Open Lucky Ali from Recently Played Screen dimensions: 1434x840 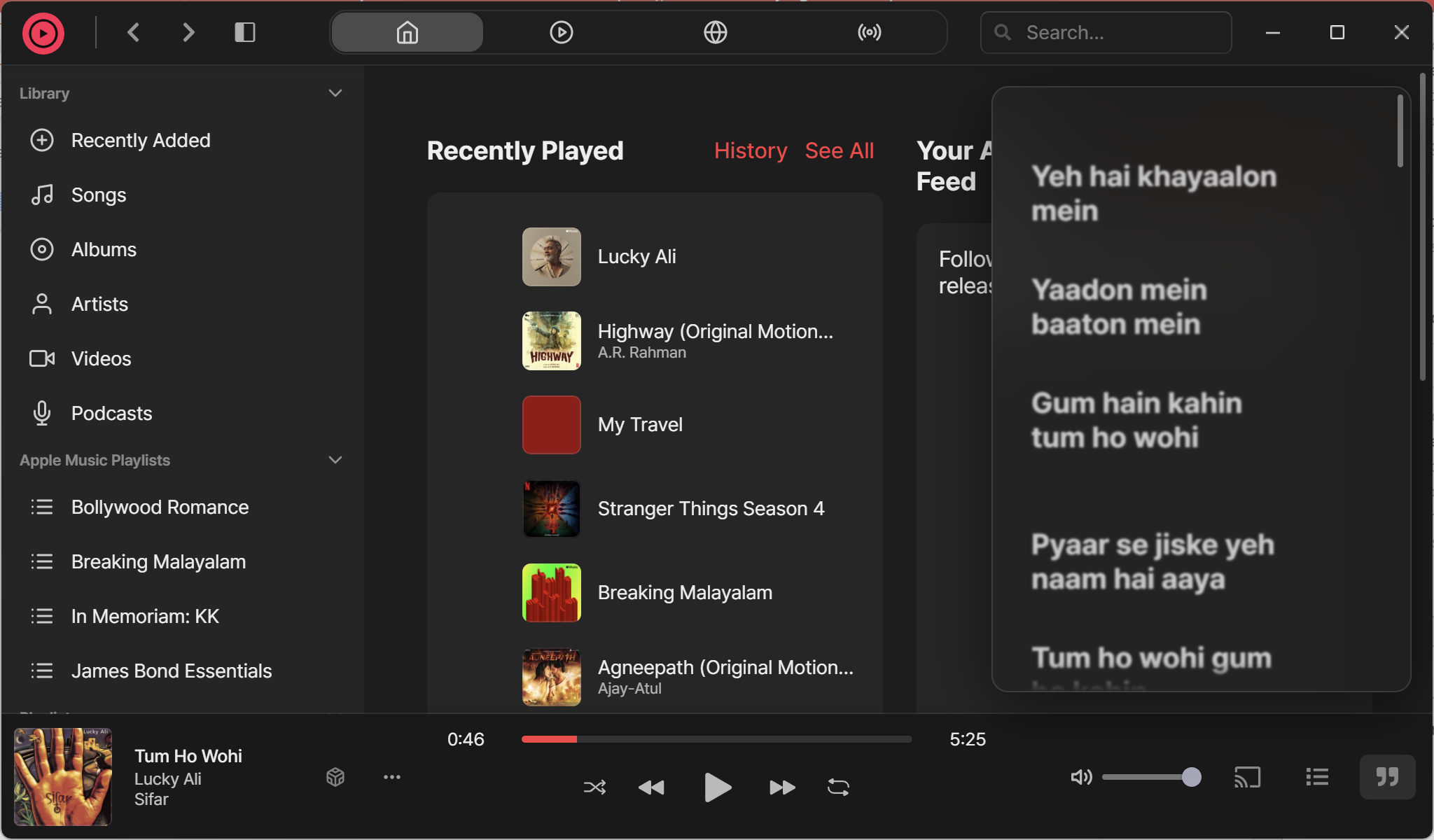(636, 256)
